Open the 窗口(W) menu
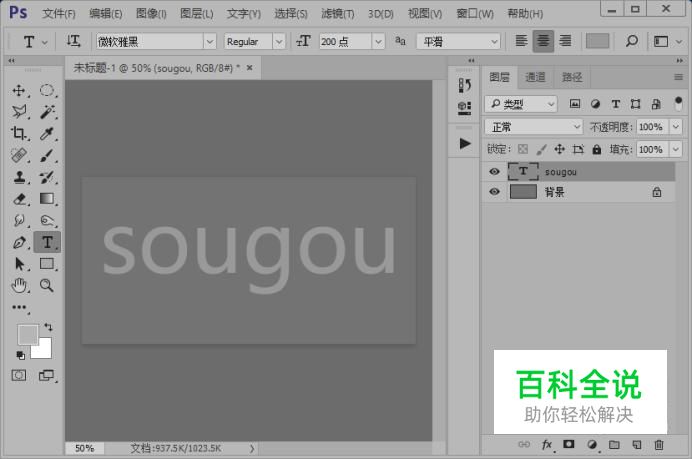 [475, 14]
